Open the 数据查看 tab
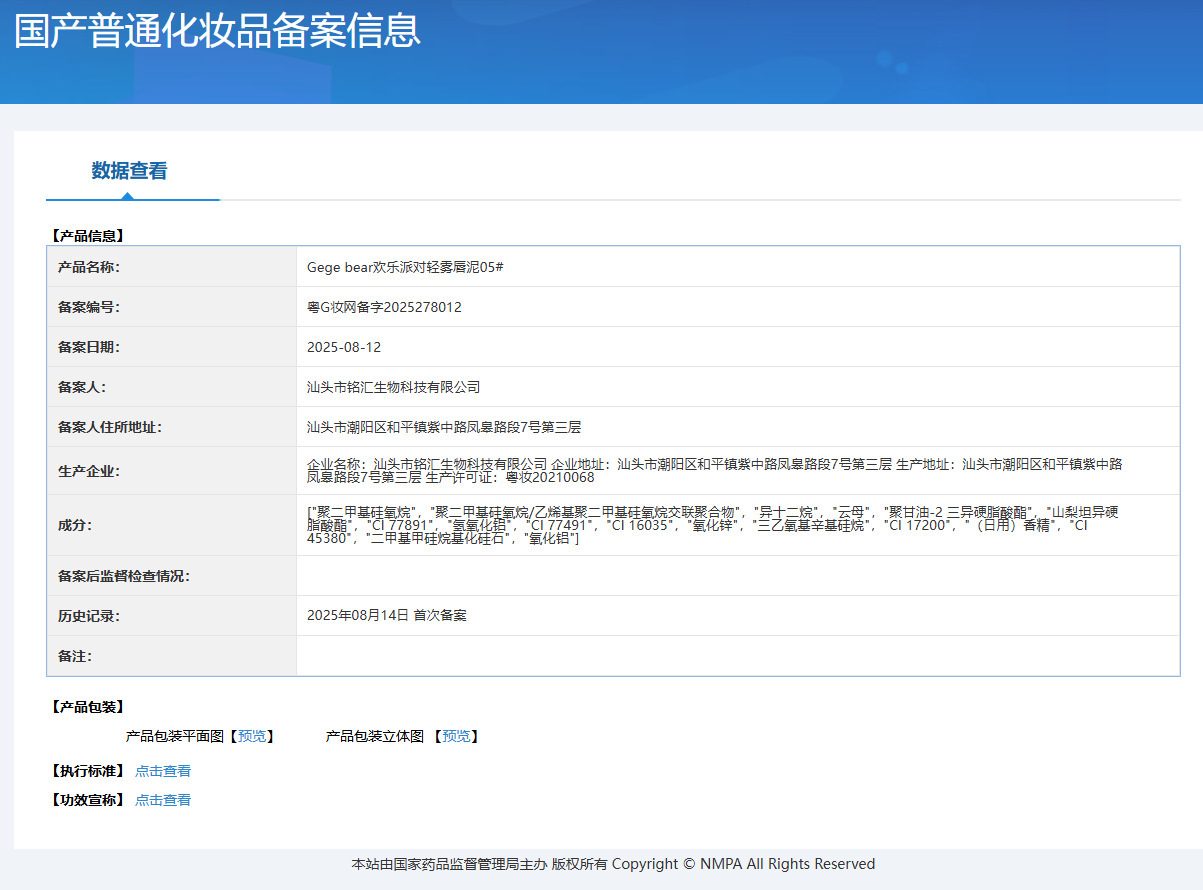Image resolution: width=1203 pixels, height=890 pixels. (x=130, y=171)
